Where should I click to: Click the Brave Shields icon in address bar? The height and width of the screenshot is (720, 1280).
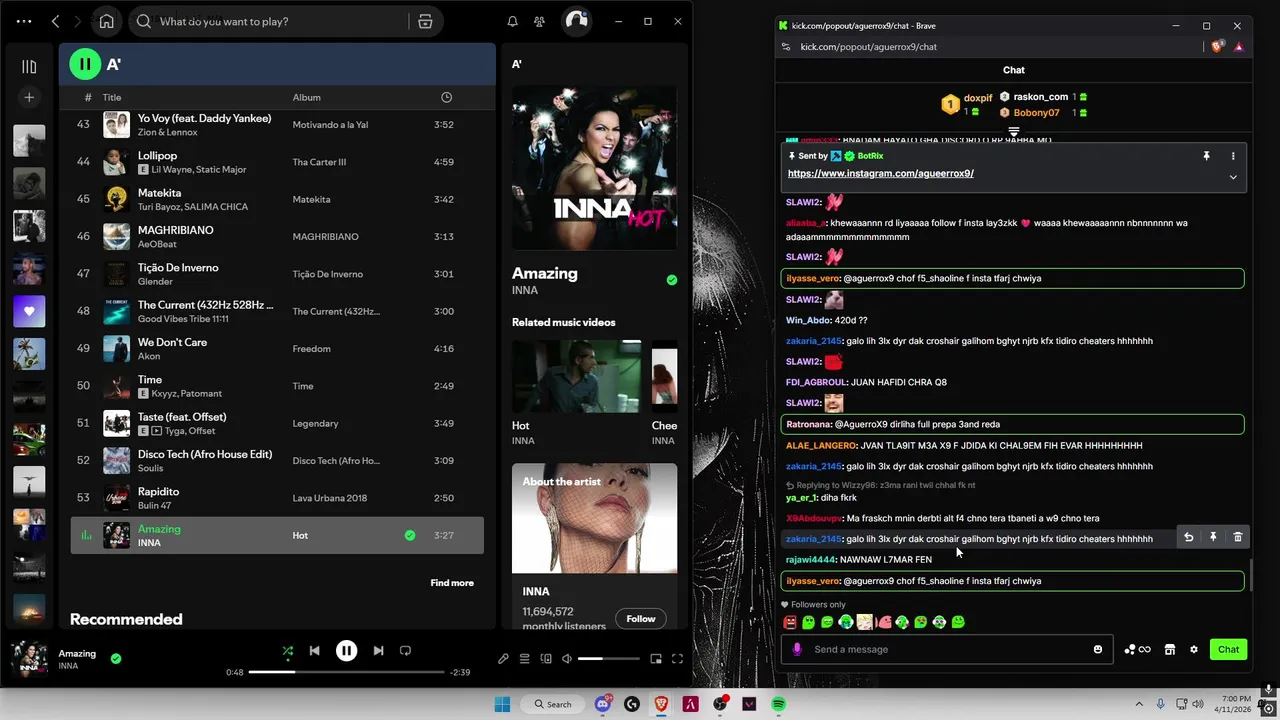tap(1218, 47)
